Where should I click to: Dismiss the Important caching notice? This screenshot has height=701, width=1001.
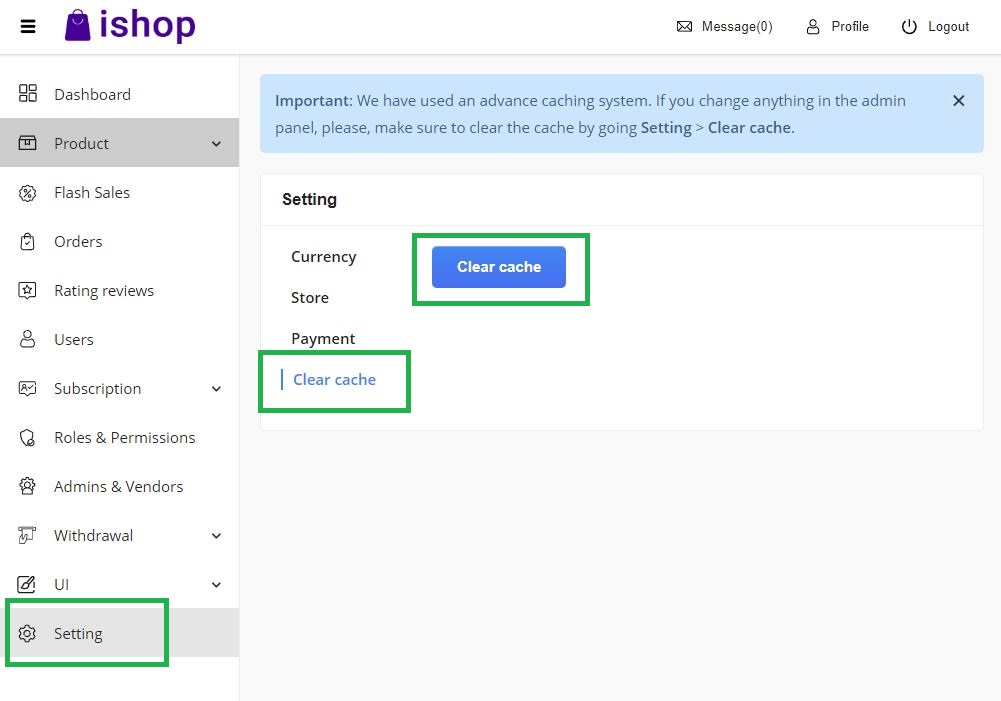coord(958,100)
